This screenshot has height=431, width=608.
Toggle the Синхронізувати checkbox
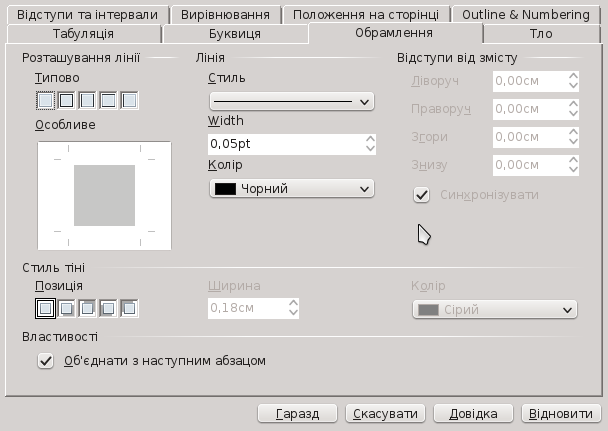coord(422,194)
